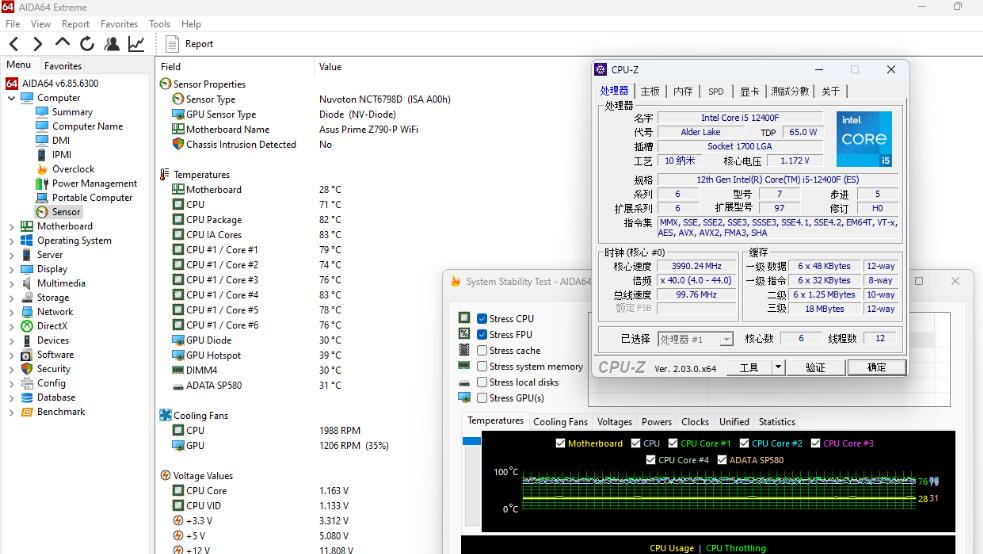Enable Stress GPU(s) checkbox
The height and width of the screenshot is (554, 983).
pos(482,398)
